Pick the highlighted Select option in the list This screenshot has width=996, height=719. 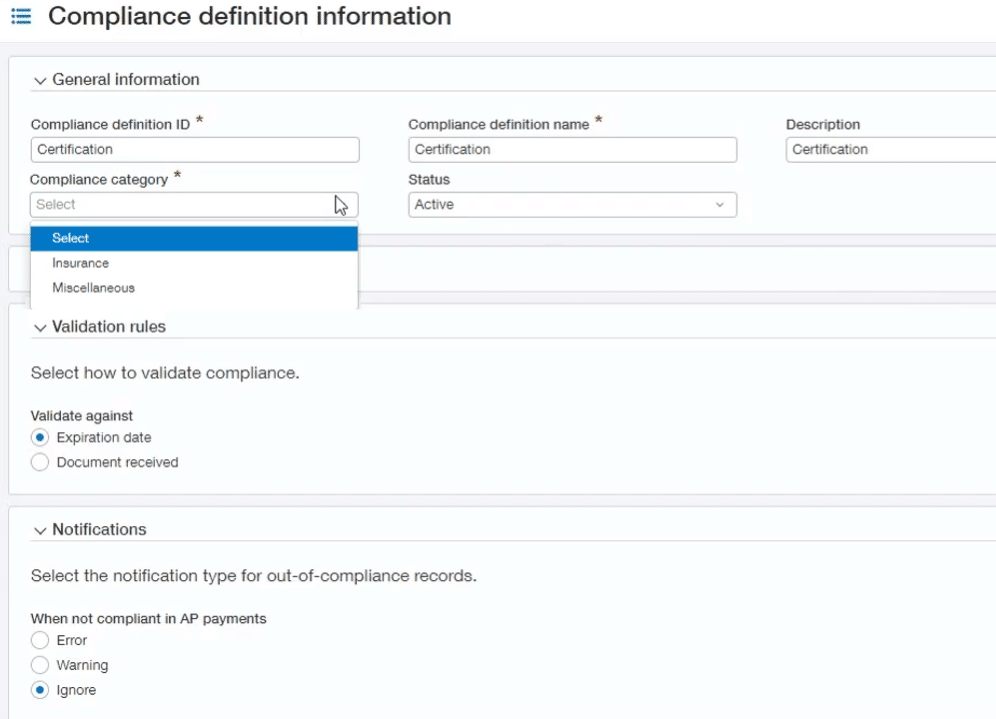coord(70,238)
